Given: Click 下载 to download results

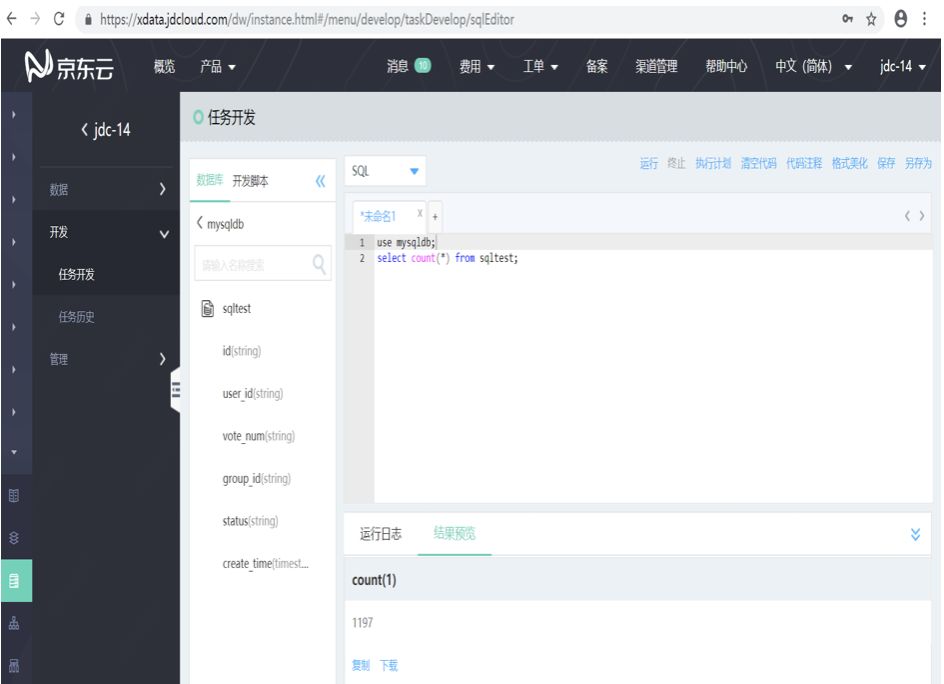Looking at the screenshot, I should [x=389, y=665].
